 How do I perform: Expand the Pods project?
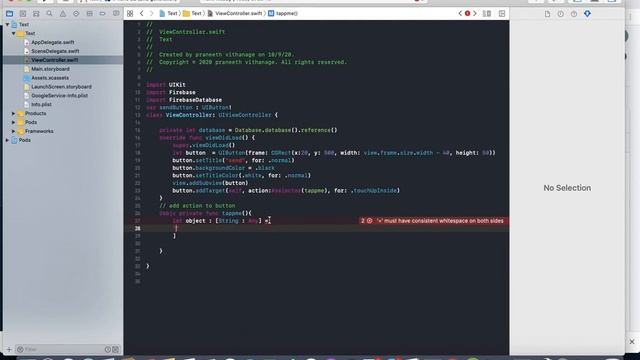click(x=7, y=140)
